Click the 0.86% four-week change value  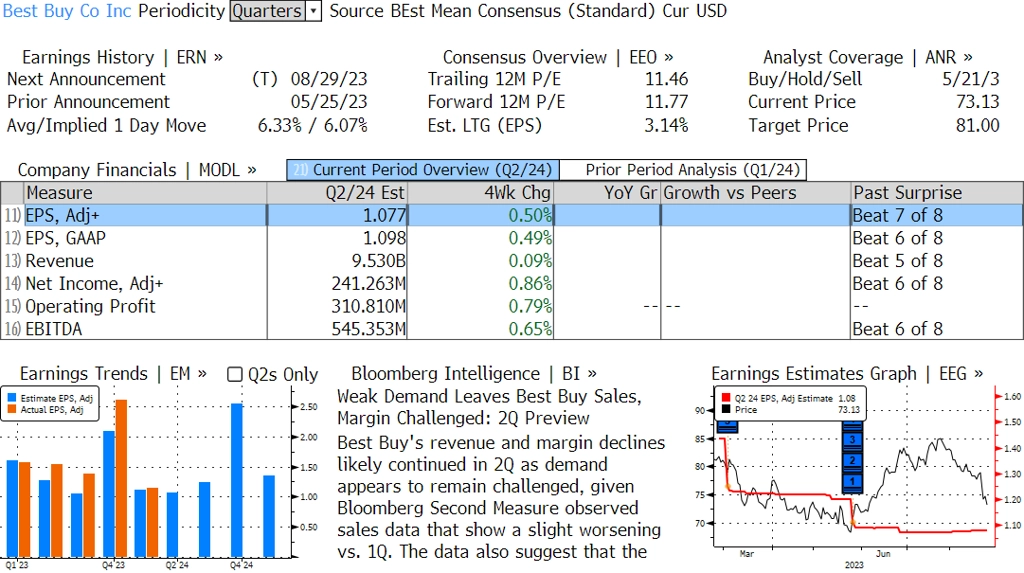point(530,284)
